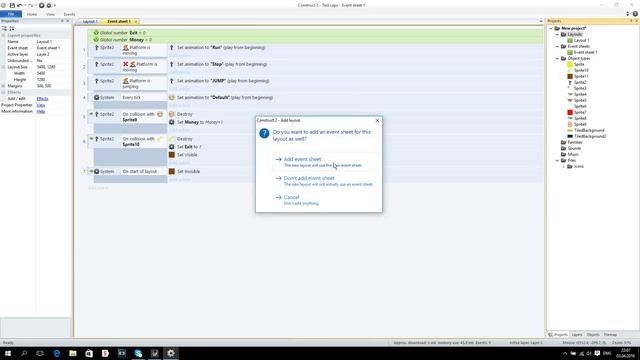Choose Don't add event sheet option

click(x=325, y=181)
